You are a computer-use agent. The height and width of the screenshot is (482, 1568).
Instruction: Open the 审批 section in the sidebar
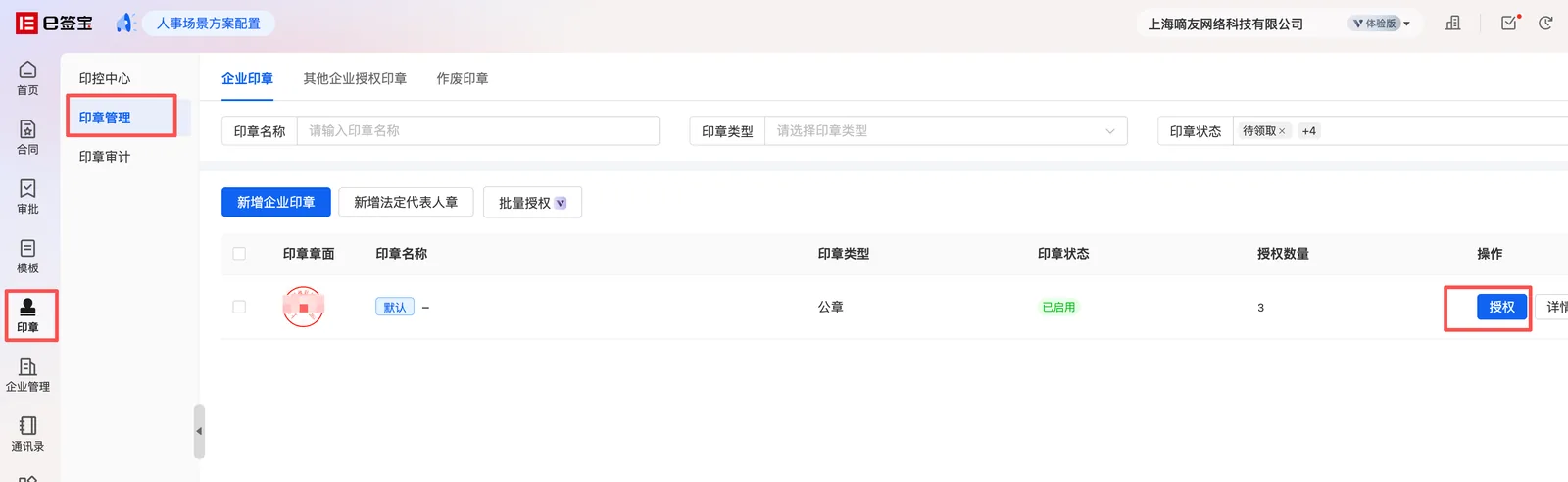[27, 197]
